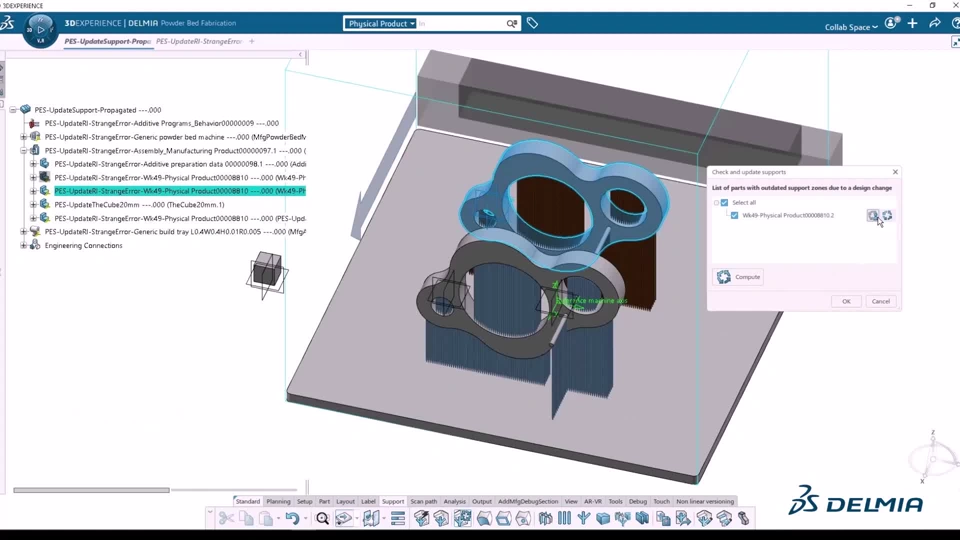
Task: Open the Analysis toolbar tab
Action: (454, 501)
